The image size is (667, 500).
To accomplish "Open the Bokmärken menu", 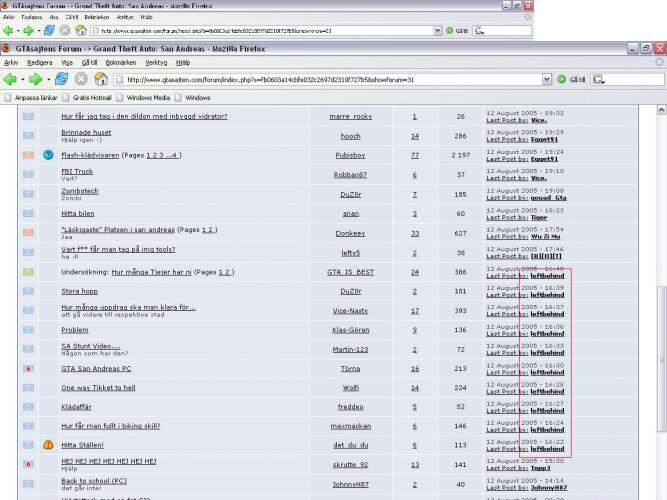I will [121, 62].
